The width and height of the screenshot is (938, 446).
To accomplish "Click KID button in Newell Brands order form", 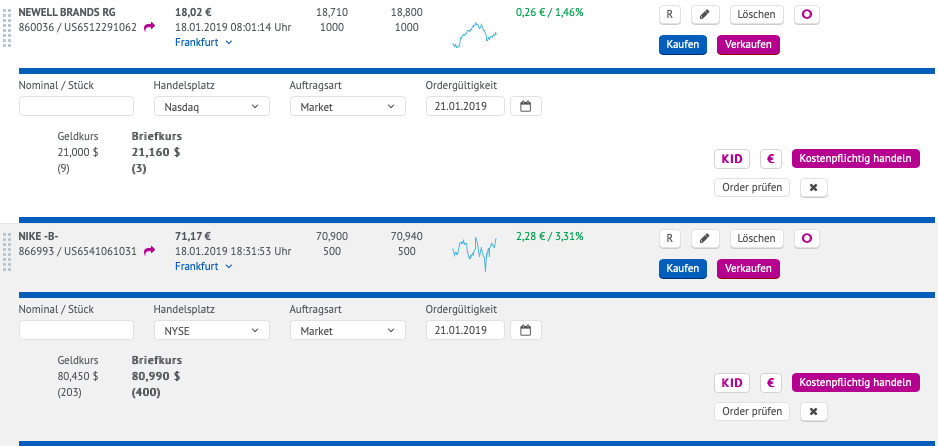I will [x=732, y=158].
